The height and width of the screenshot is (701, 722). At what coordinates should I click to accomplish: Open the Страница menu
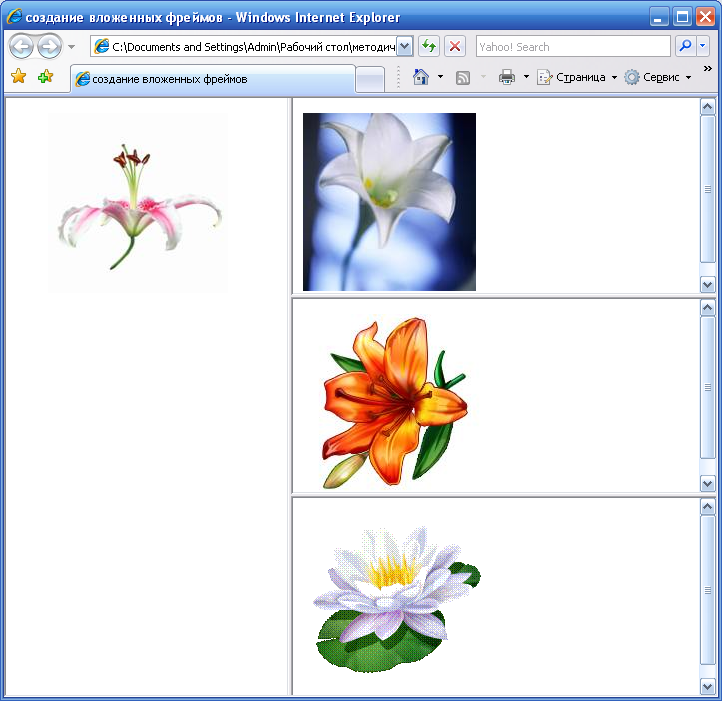(577, 77)
